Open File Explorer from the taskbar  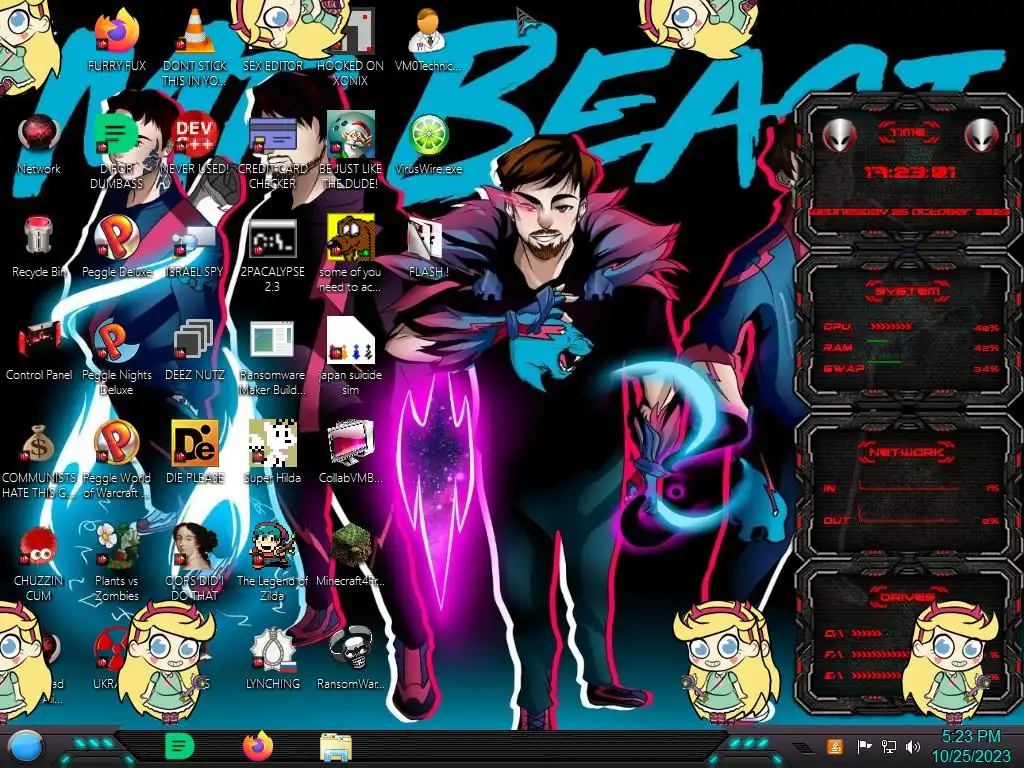[x=336, y=747]
